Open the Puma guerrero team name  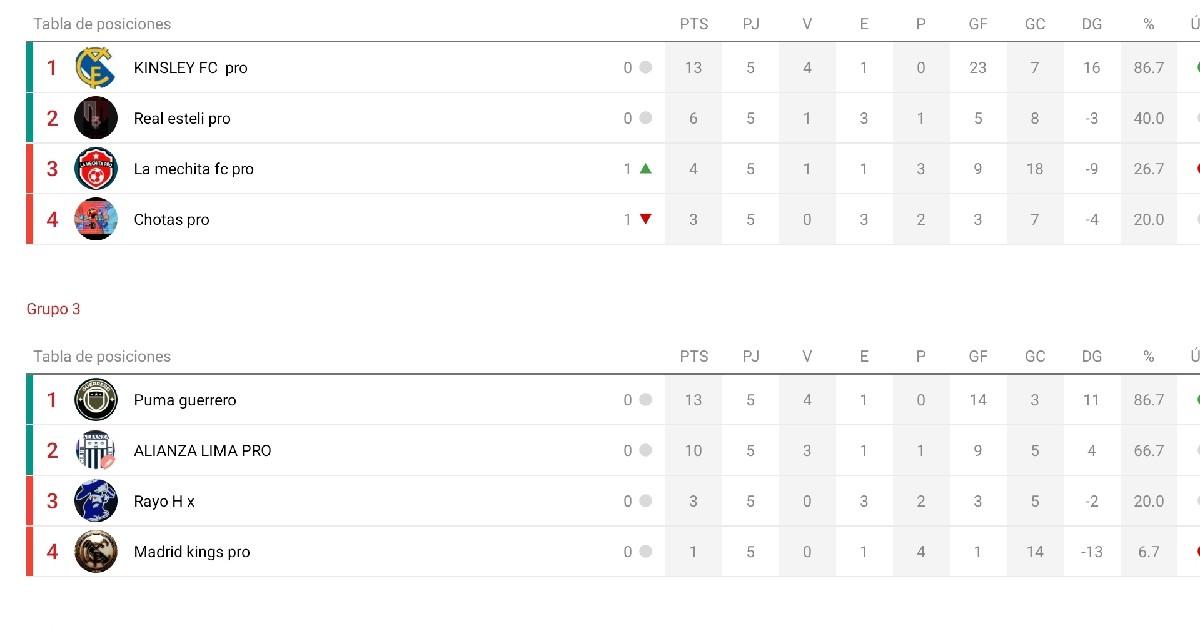tap(185, 400)
